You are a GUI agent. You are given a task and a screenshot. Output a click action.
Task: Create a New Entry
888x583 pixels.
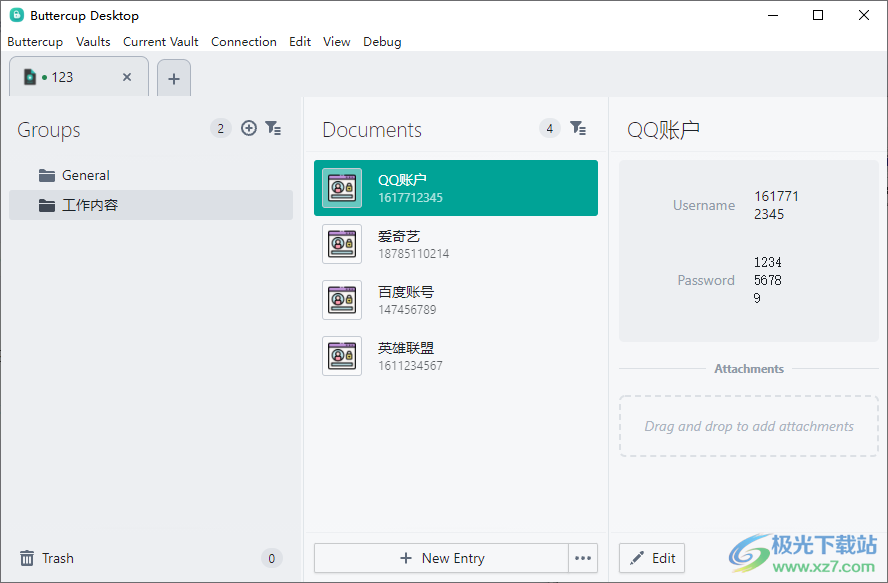coord(442,558)
